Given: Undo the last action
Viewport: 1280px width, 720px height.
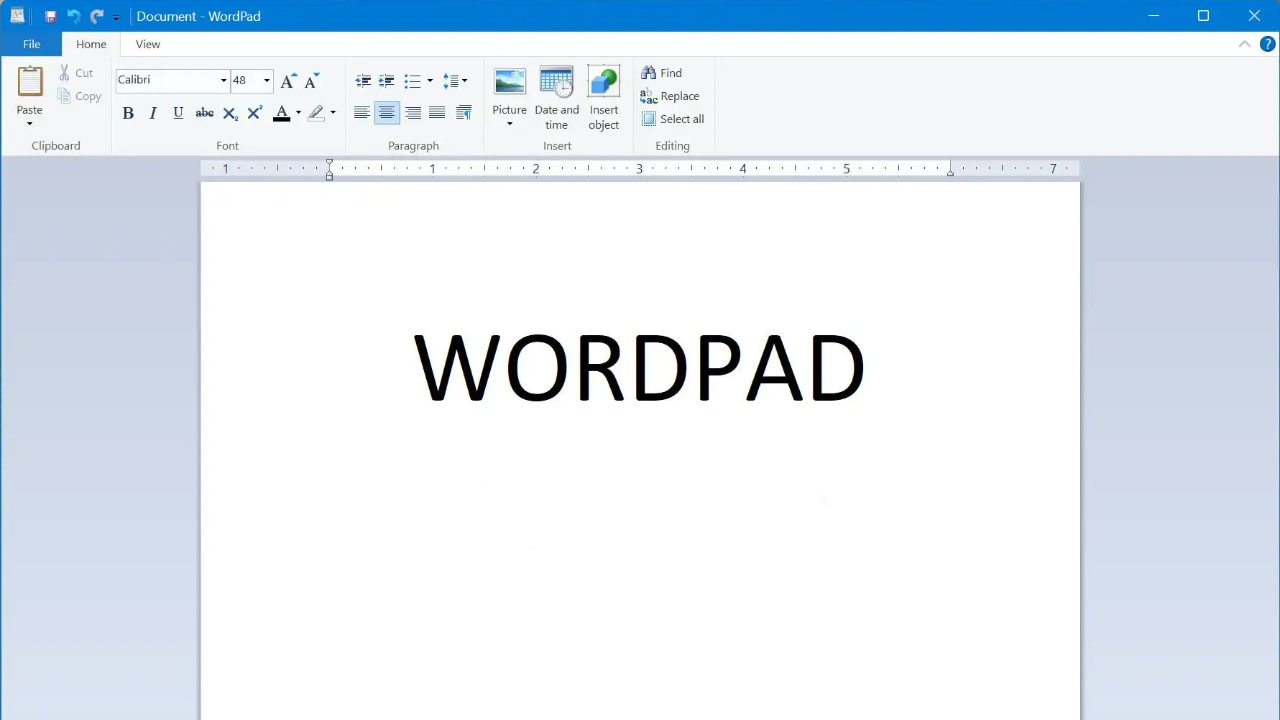Looking at the screenshot, I should point(73,16).
